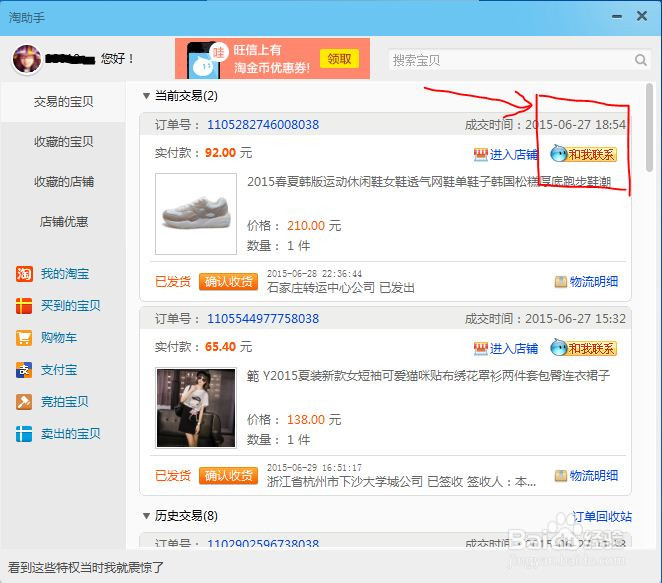The width and height of the screenshot is (662, 583).
Task: Click the 已发货 label of shoe order
Action: click(x=173, y=282)
